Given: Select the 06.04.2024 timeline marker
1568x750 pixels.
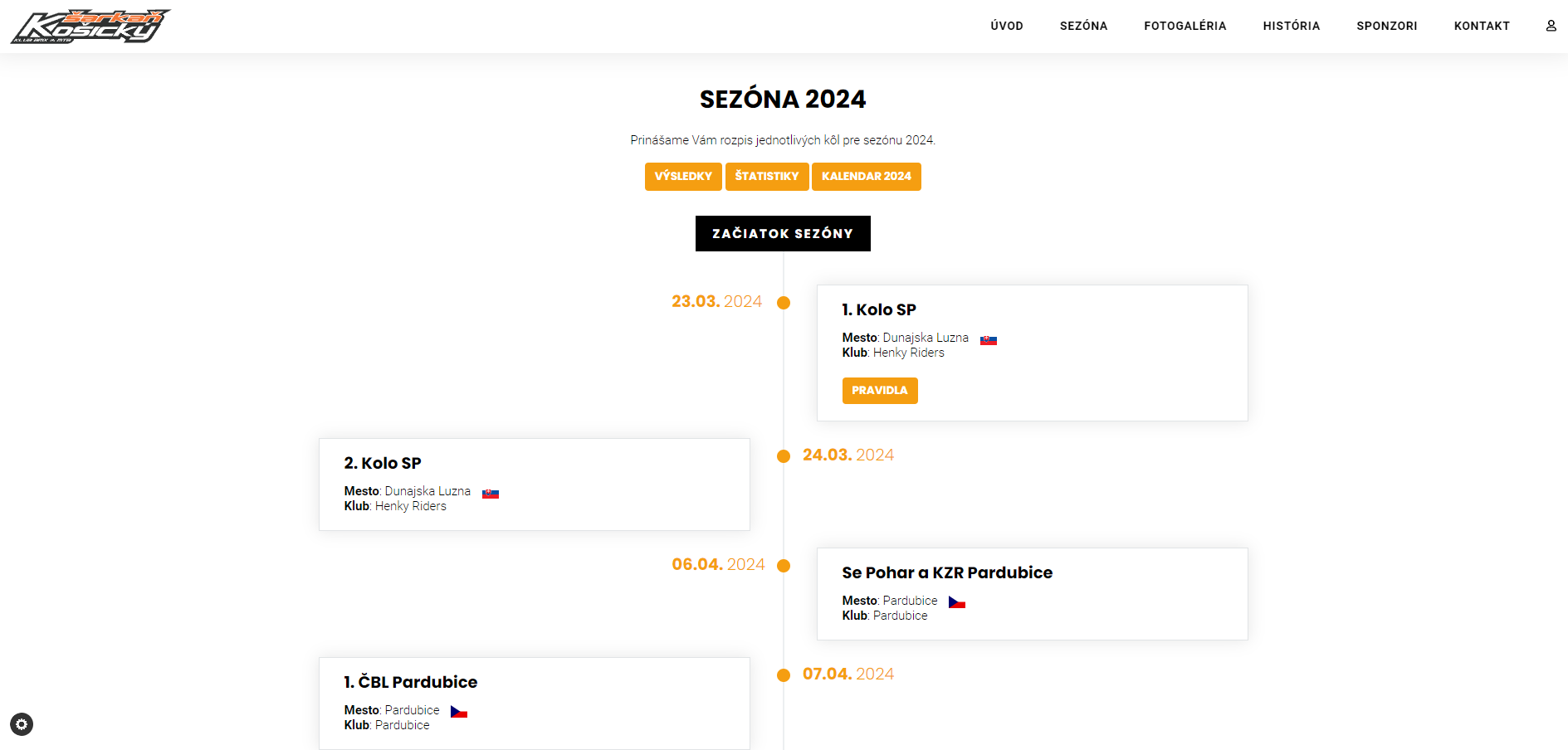Looking at the screenshot, I should [783, 566].
